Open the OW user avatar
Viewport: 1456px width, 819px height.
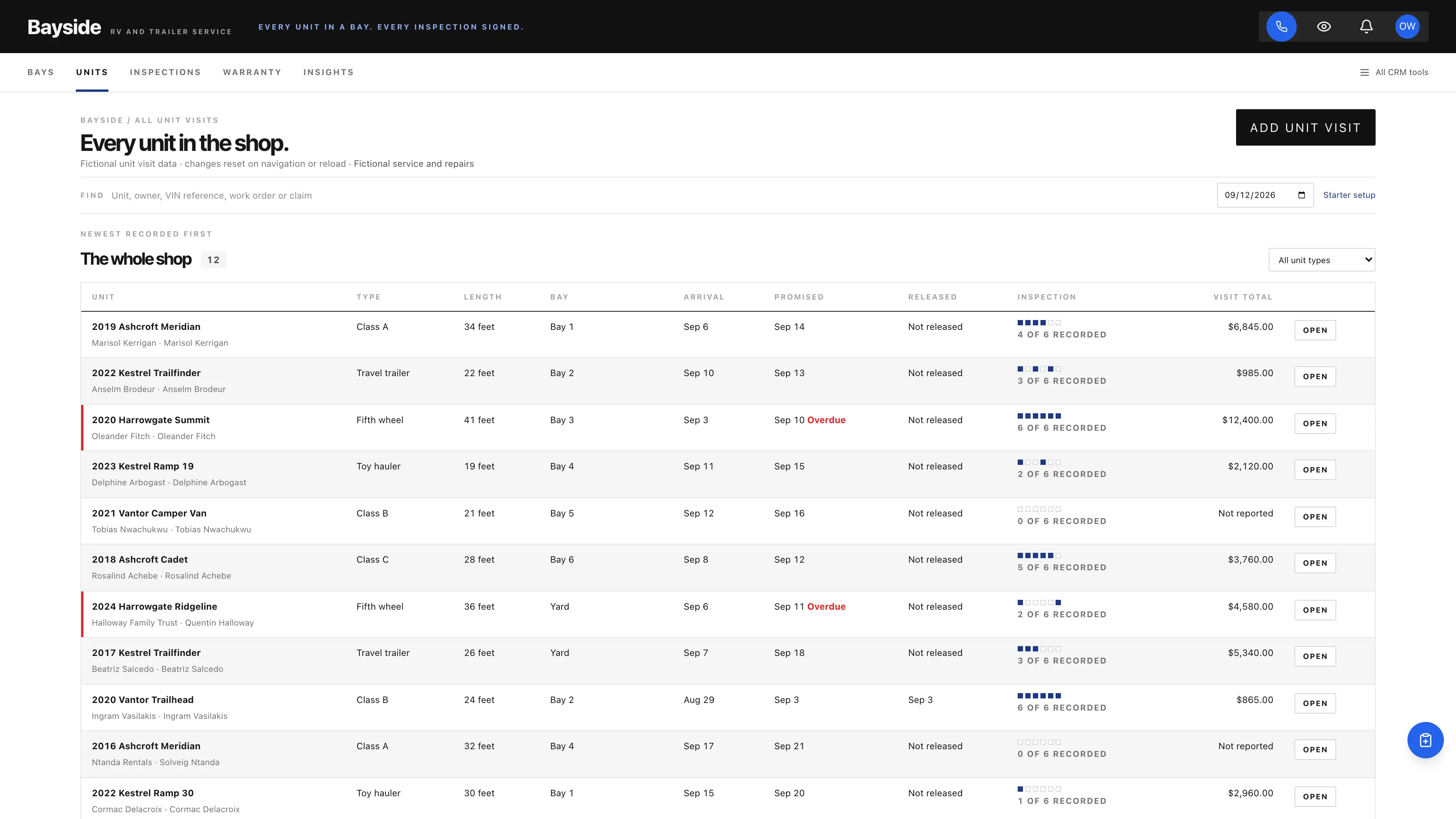[x=1407, y=27]
